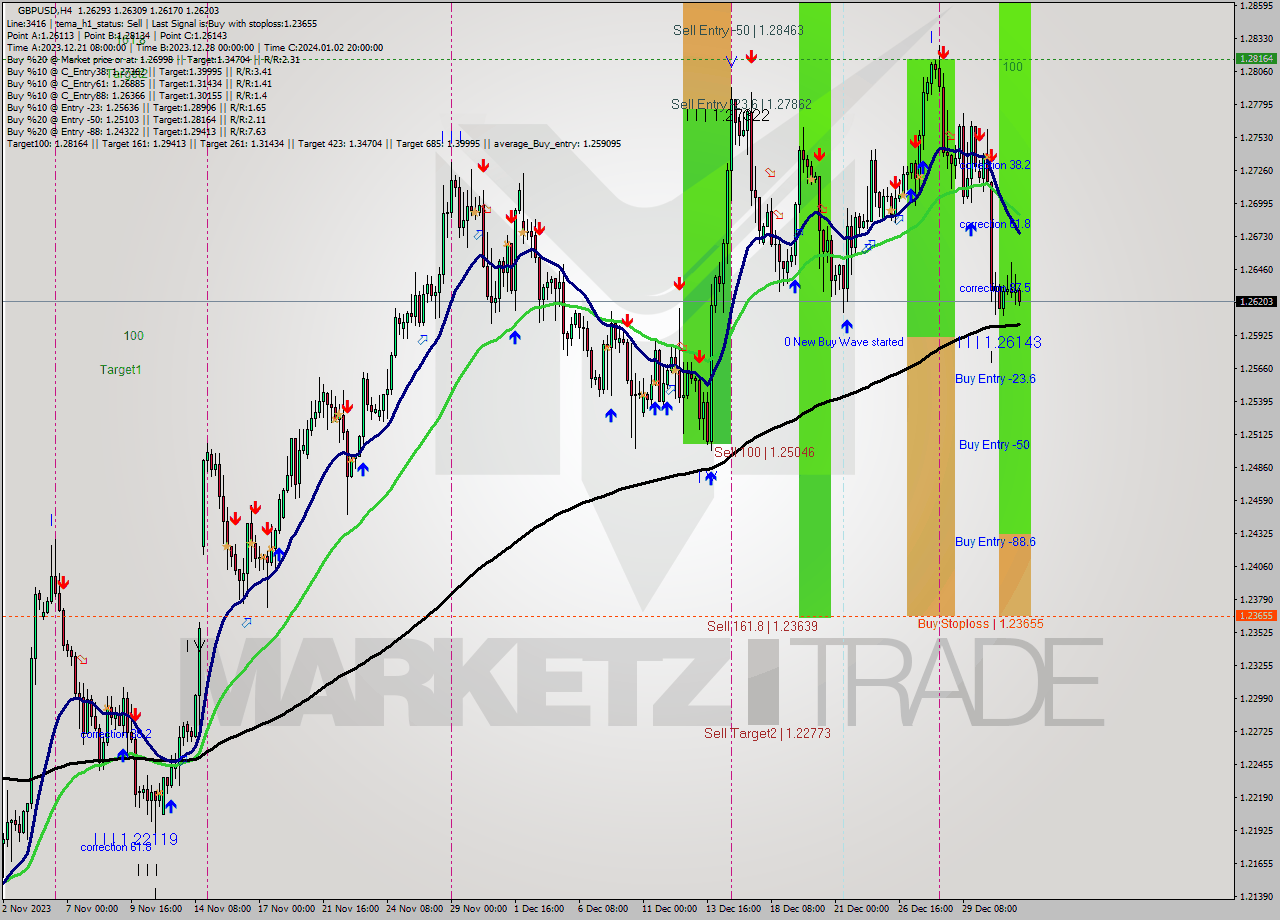This screenshot has width=1280, height=920.
Task: Select the 'correction 38.2' label
Action: tap(994, 164)
